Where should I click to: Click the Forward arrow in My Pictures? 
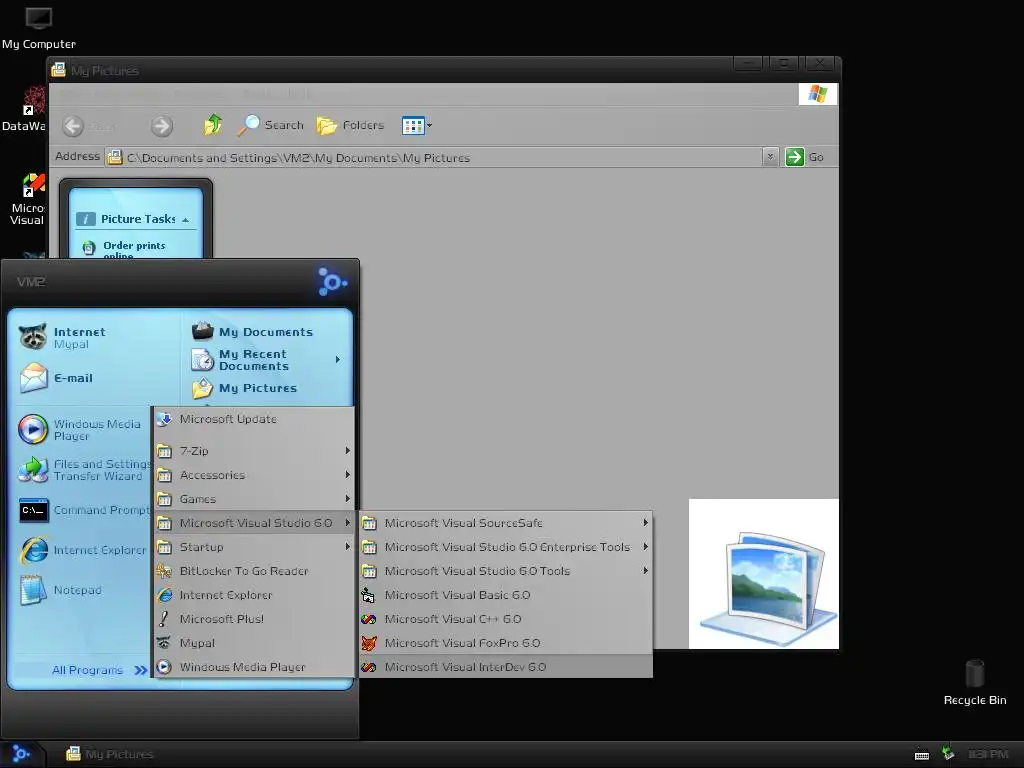[161, 125]
